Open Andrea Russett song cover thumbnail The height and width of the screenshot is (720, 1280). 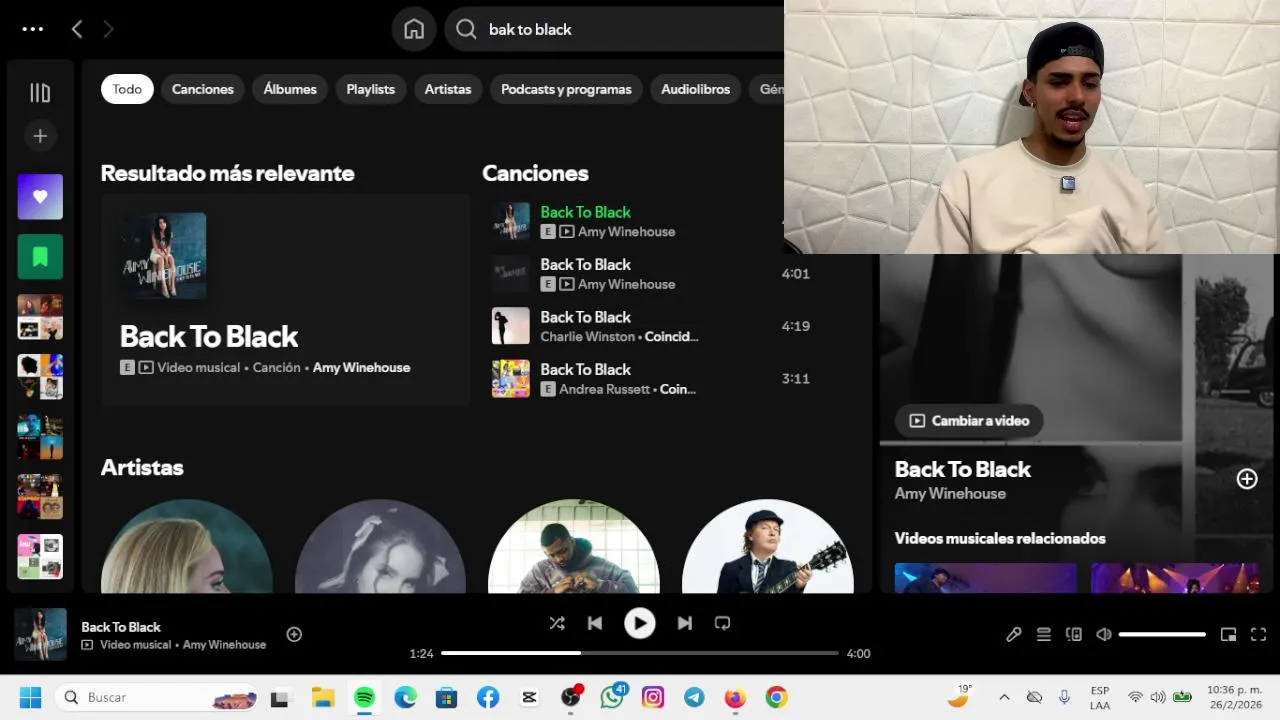(511, 379)
